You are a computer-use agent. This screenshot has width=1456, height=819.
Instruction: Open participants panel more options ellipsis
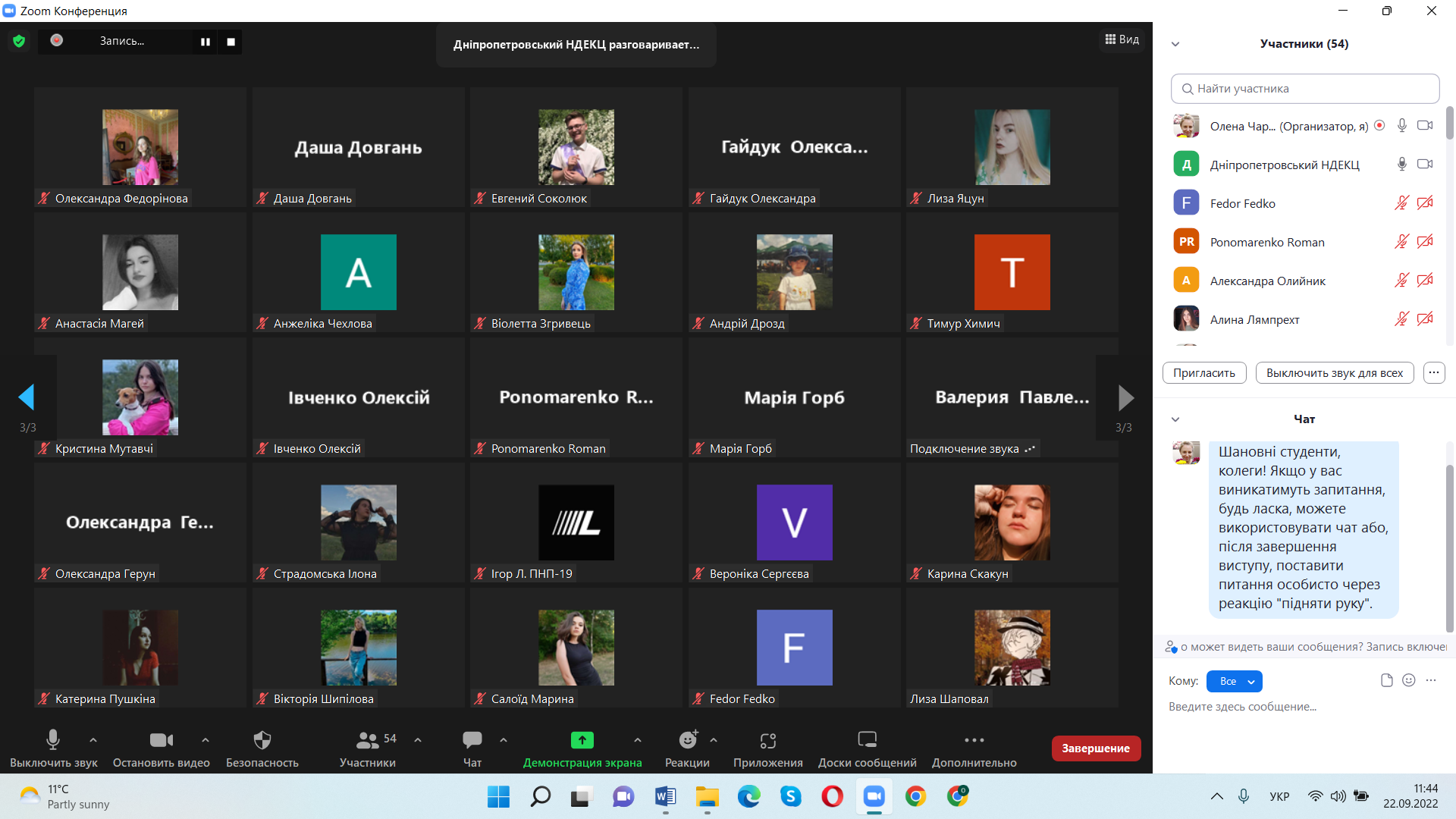[x=1434, y=373]
